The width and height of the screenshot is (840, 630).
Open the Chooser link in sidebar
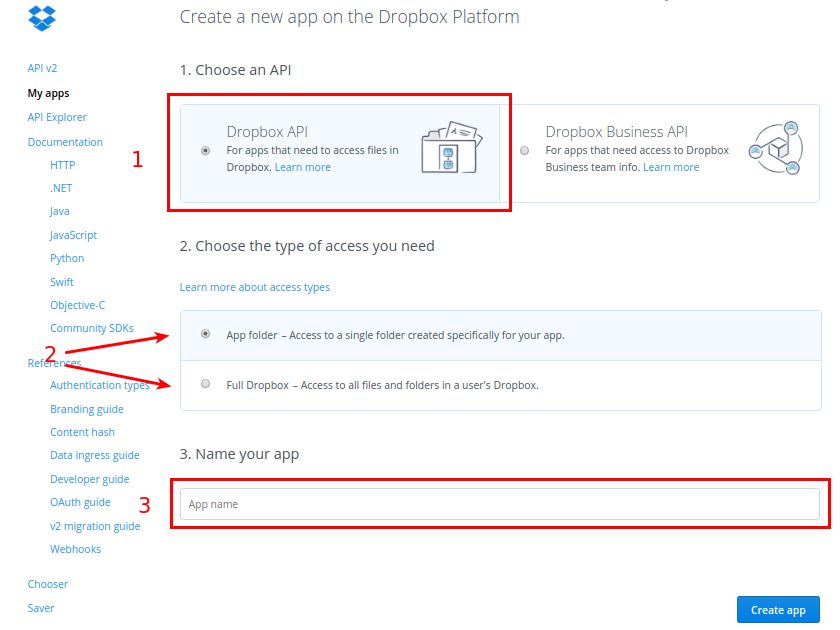click(x=47, y=584)
